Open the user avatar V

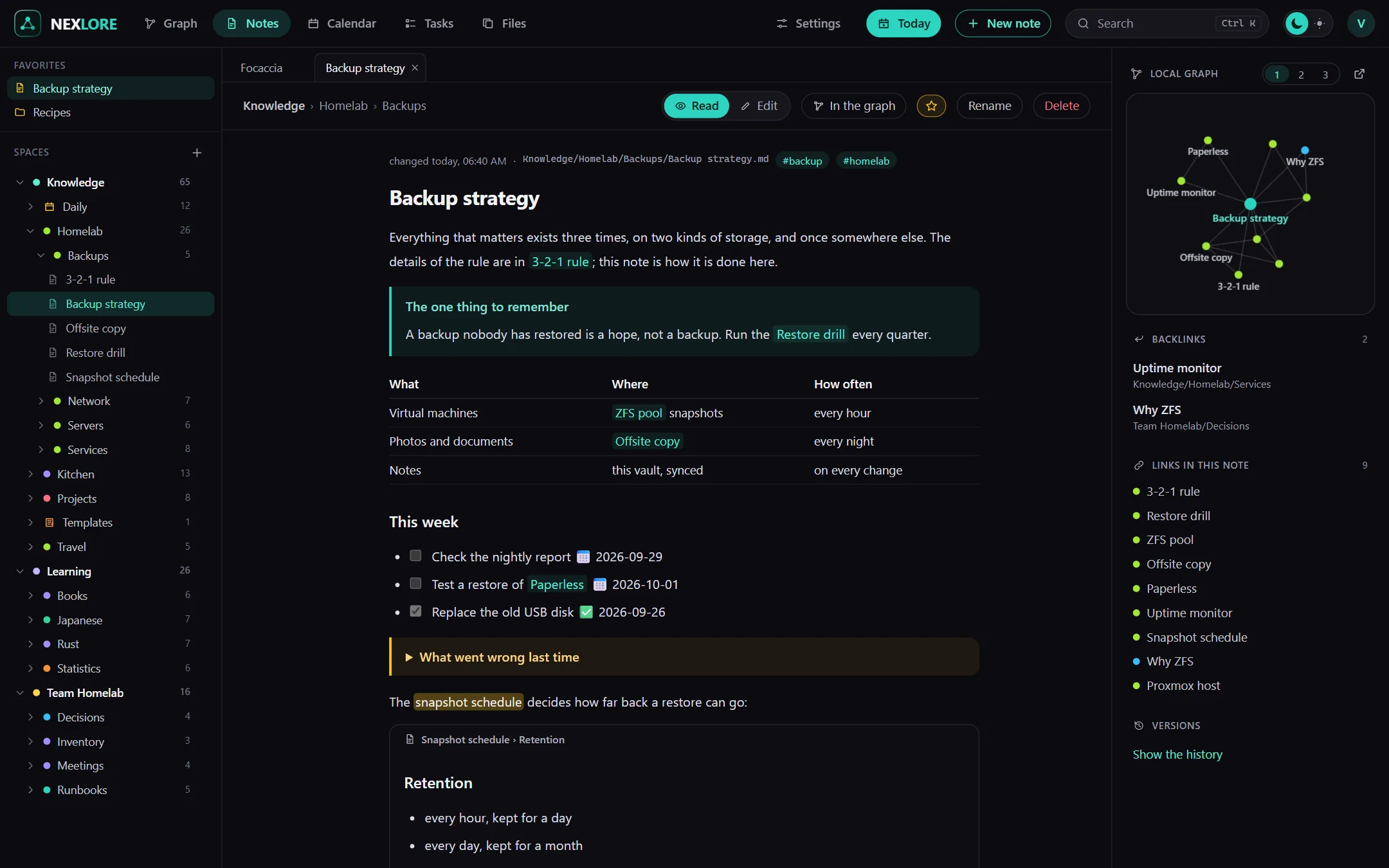click(x=1361, y=24)
